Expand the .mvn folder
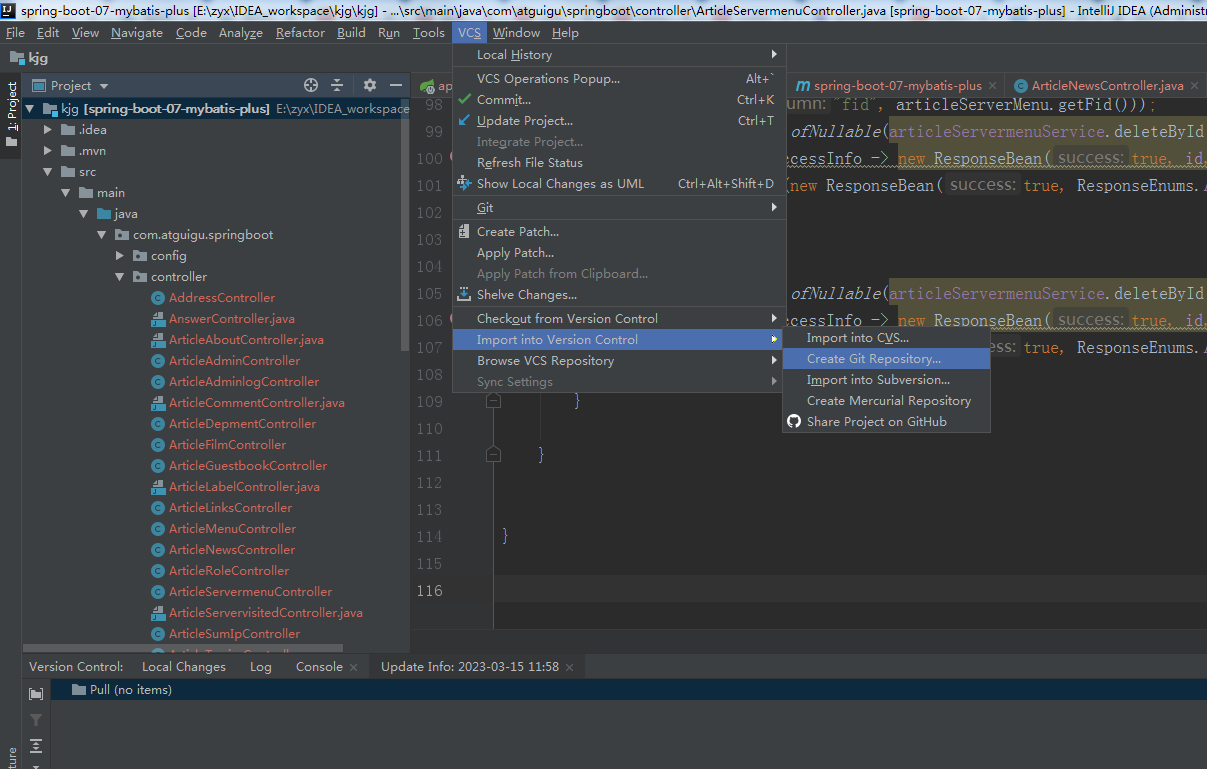 (48, 151)
